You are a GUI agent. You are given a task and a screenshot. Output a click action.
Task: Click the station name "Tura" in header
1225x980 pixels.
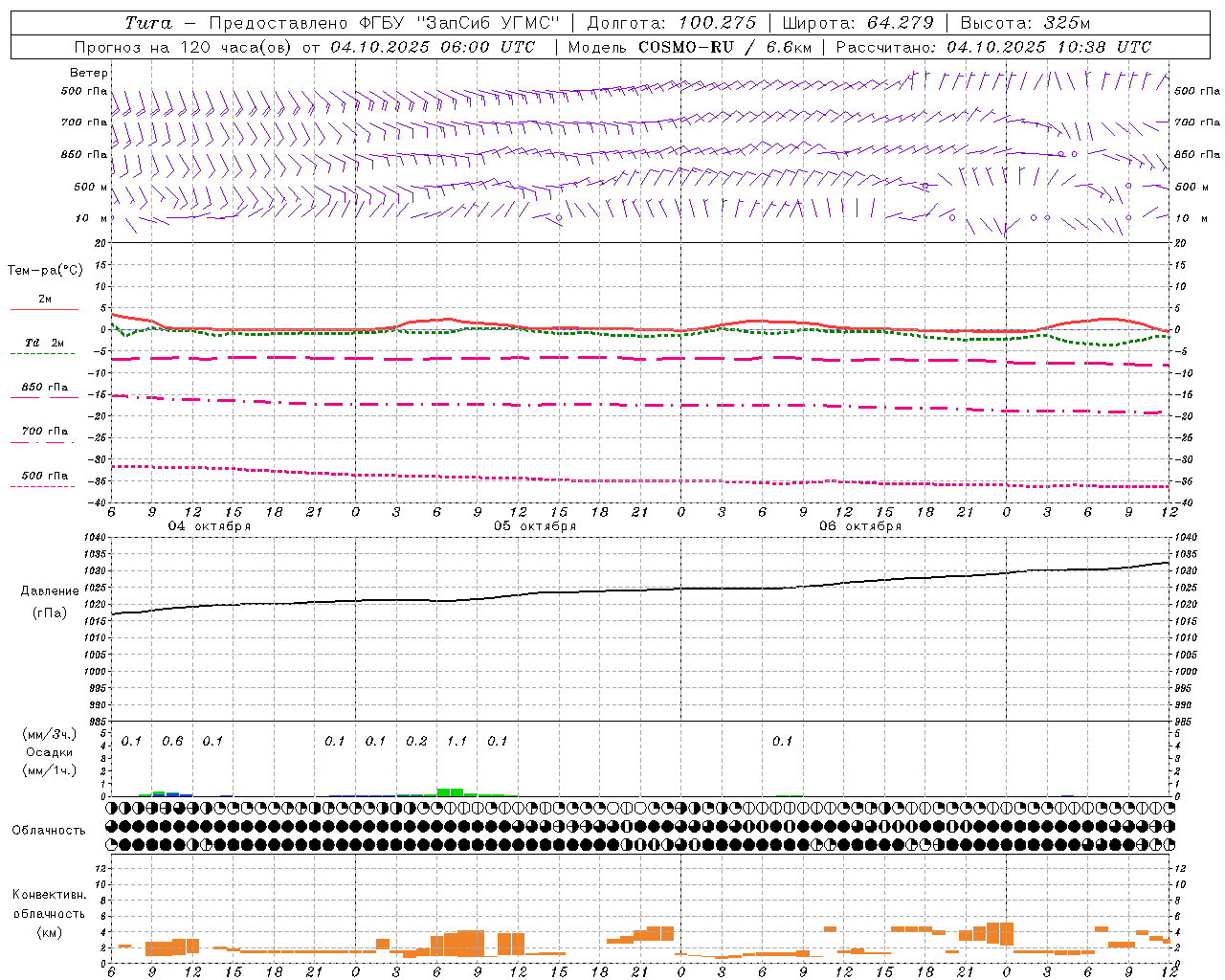pyautogui.click(x=148, y=23)
